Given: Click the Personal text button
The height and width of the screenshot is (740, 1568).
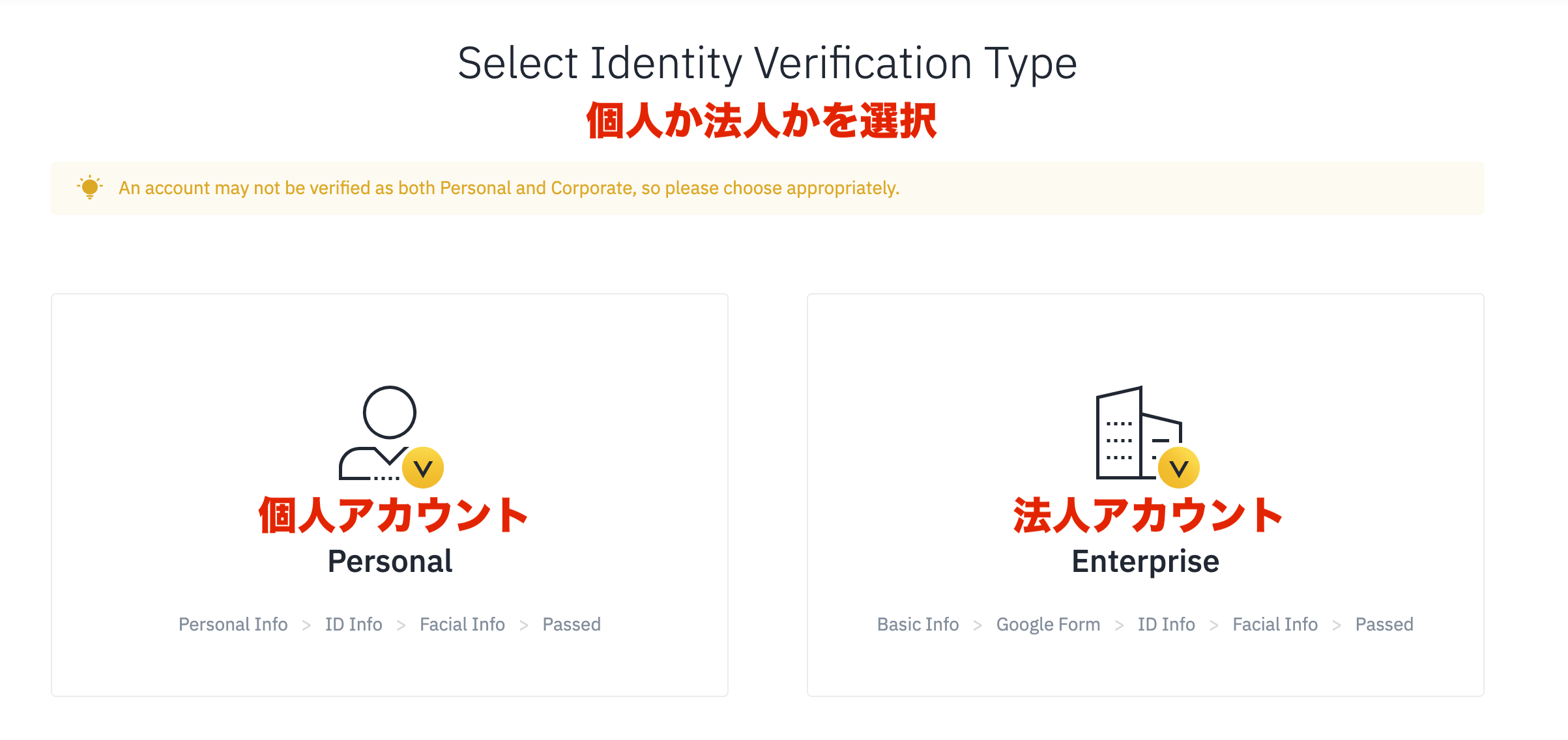Looking at the screenshot, I should tap(390, 561).
